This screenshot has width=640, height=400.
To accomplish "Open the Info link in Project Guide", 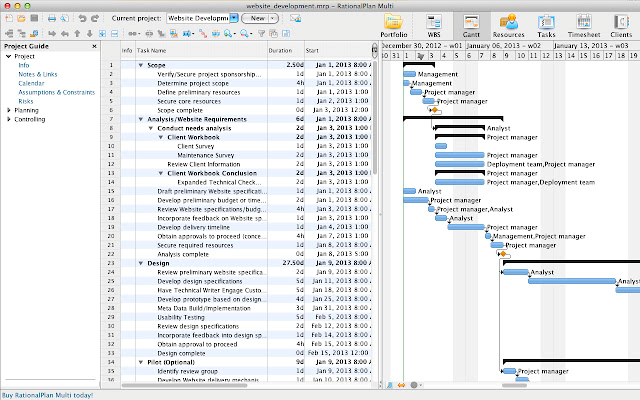I will pos(24,65).
